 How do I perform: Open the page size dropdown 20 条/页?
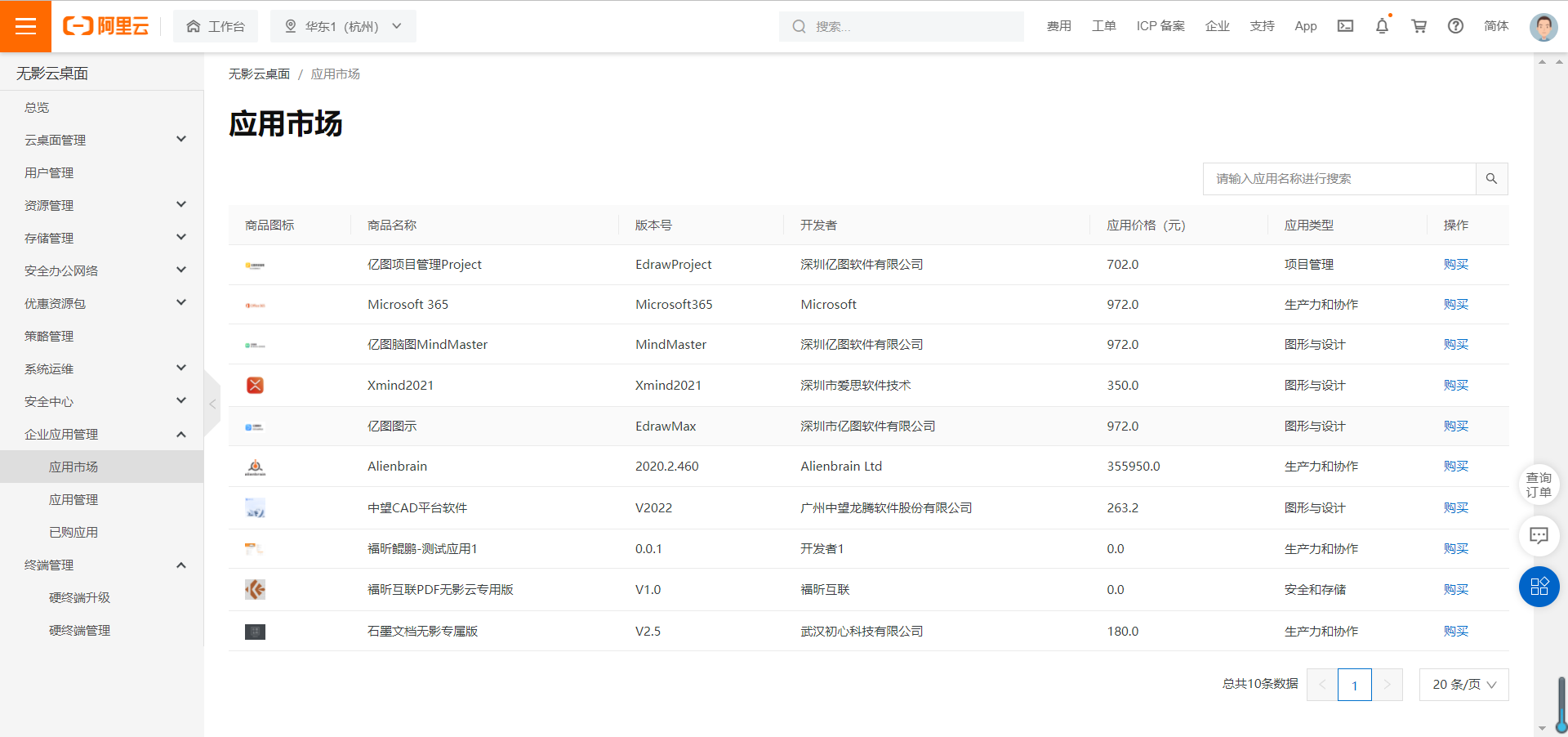[1463, 685]
